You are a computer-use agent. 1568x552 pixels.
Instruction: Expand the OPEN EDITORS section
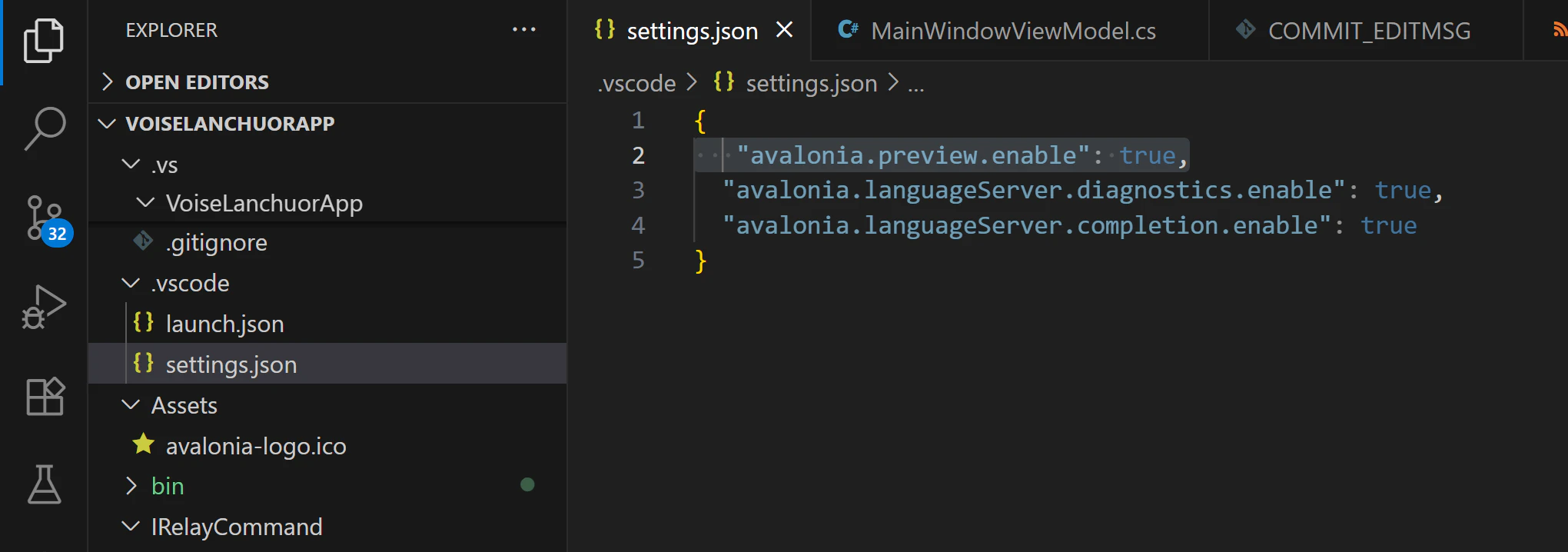tap(108, 81)
